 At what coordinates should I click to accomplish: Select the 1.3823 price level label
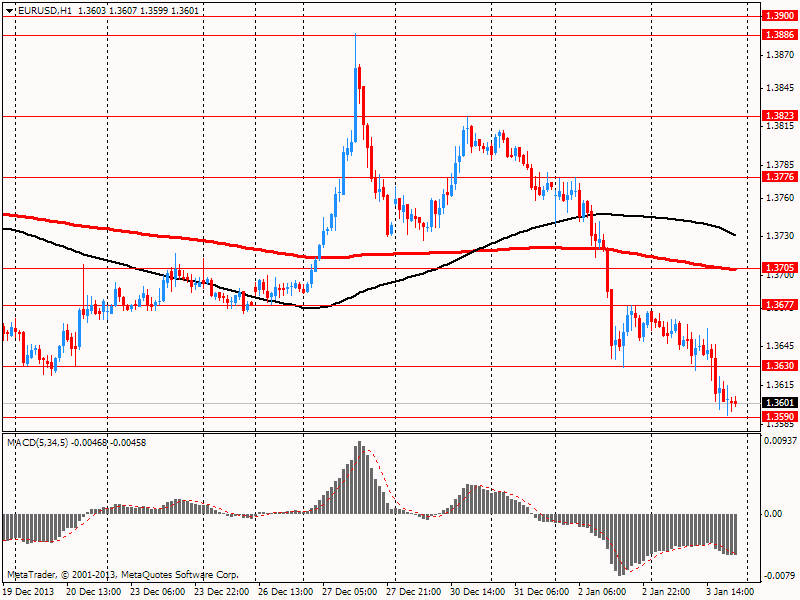pyautogui.click(x=780, y=116)
